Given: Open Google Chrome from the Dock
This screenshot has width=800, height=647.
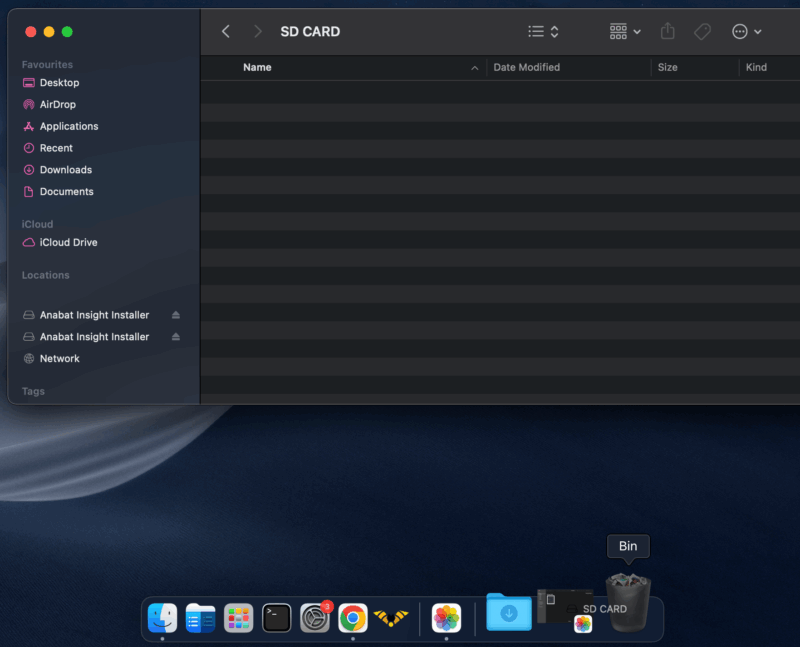Looking at the screenshot, I should (x=352, y=618).
